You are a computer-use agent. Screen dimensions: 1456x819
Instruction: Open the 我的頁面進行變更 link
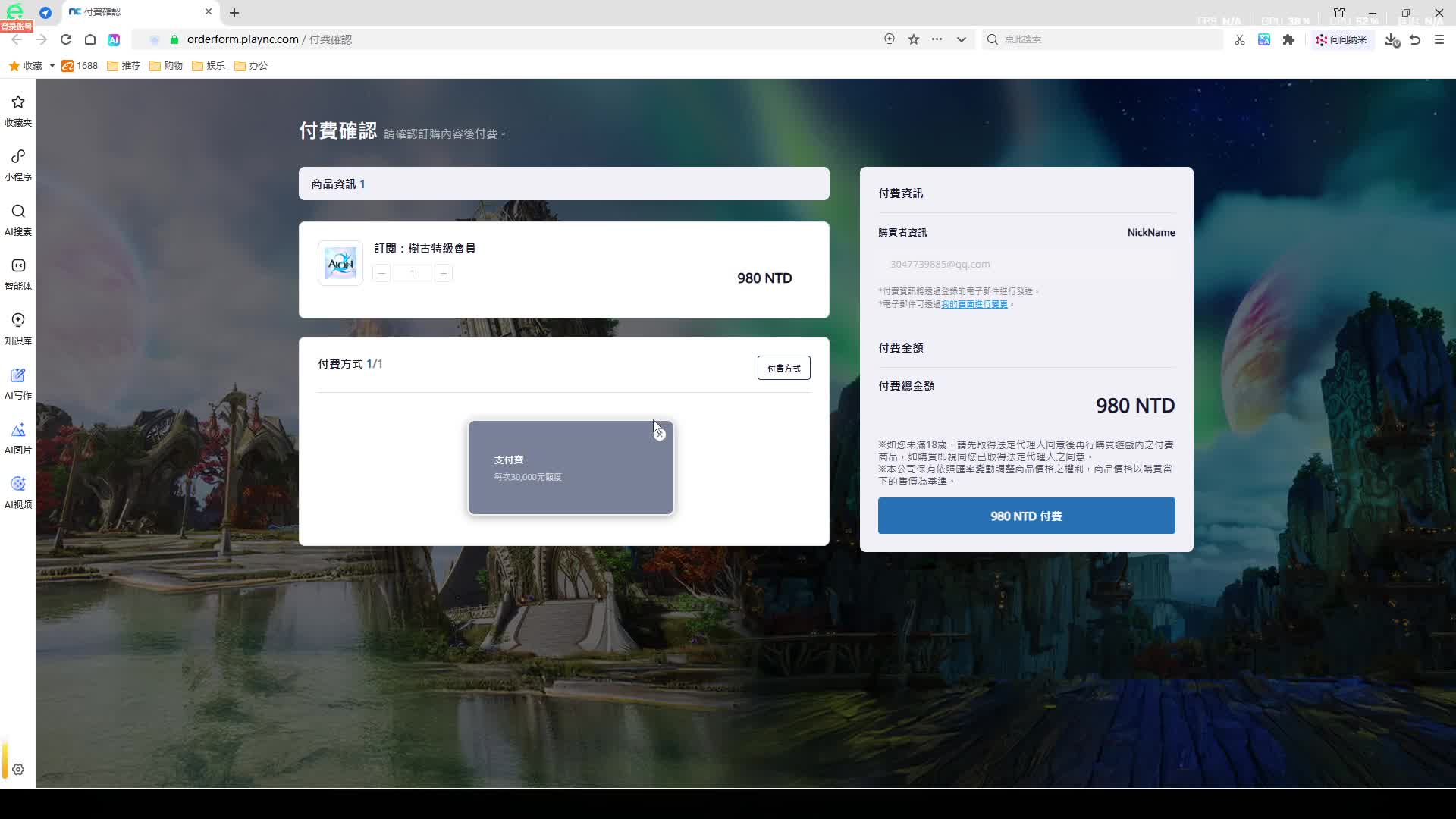974,303
